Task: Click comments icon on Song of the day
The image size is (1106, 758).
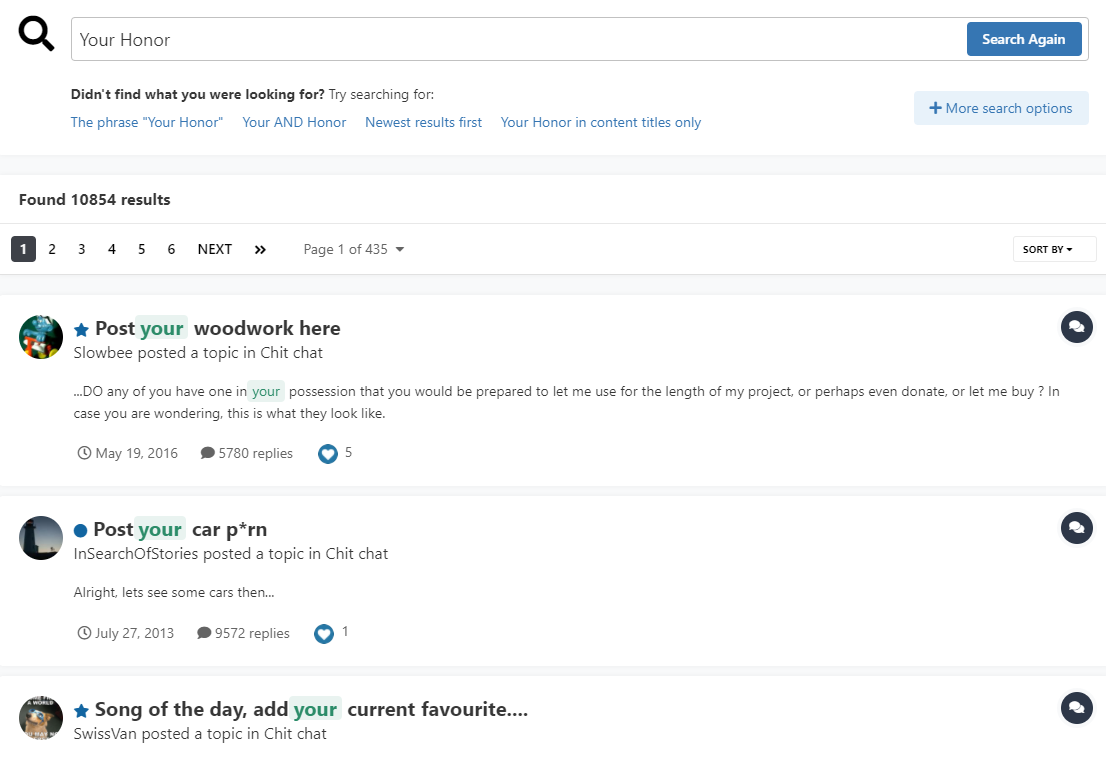Action: click(x=1076, y=708)
